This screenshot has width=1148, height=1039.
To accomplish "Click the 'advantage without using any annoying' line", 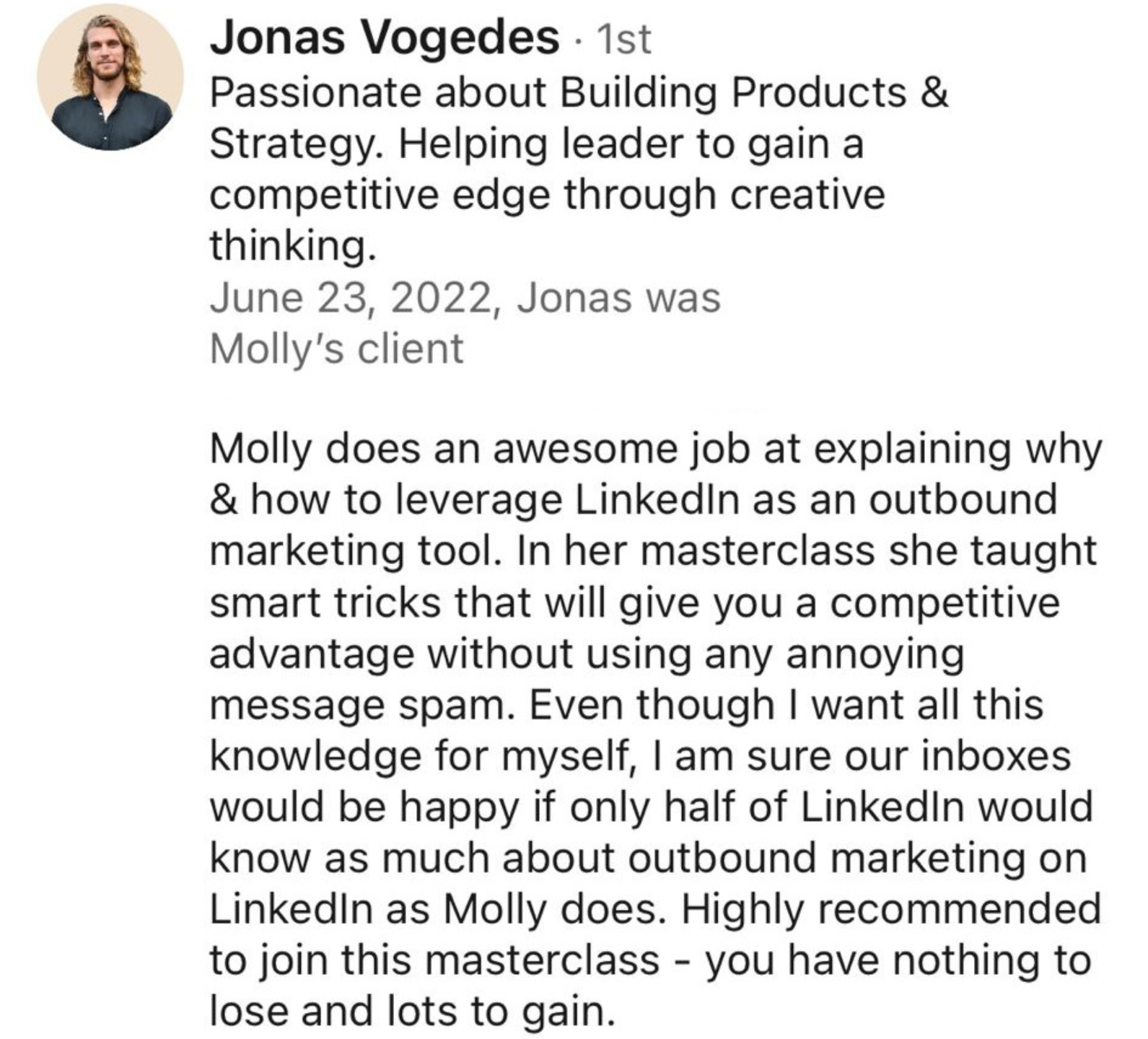I will (587, 654).
